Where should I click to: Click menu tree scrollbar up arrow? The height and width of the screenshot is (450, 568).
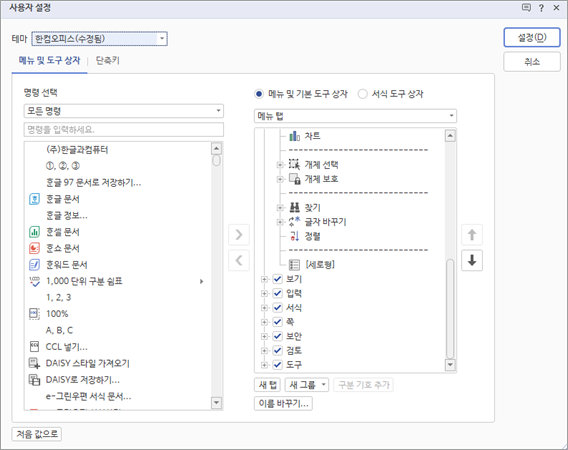coord(450,136)
